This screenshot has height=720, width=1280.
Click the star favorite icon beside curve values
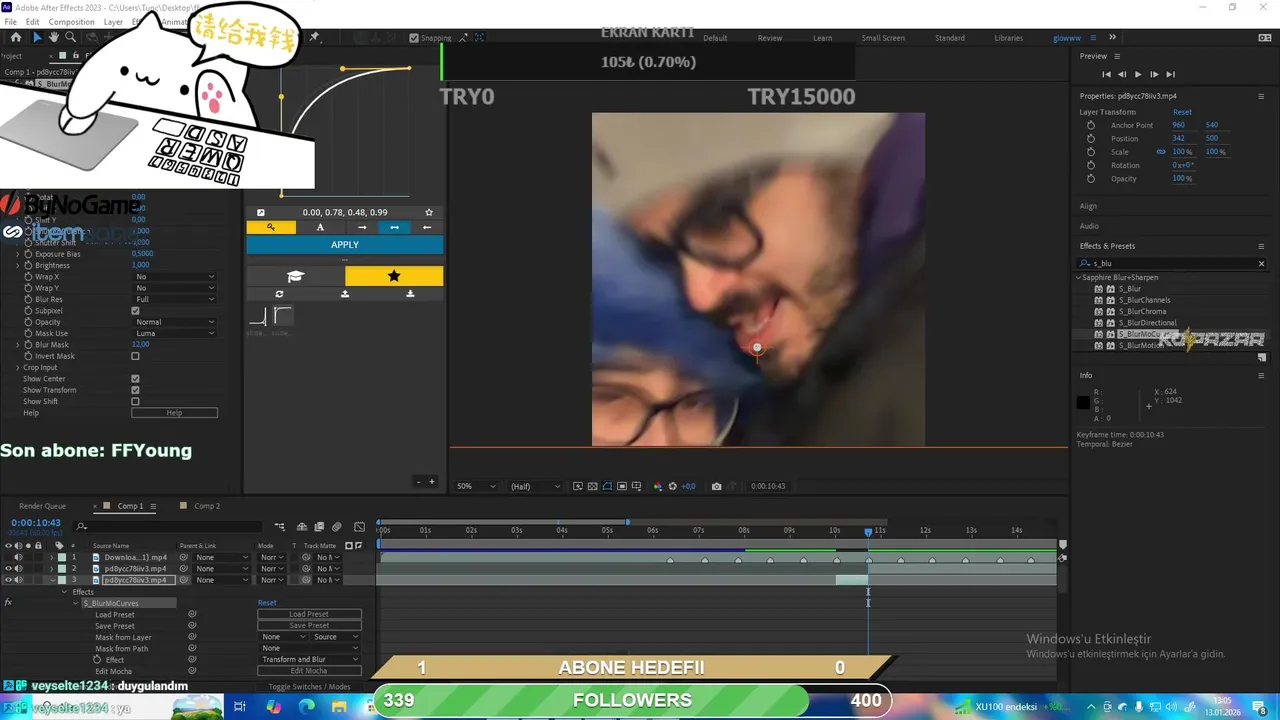pos(429,212)
